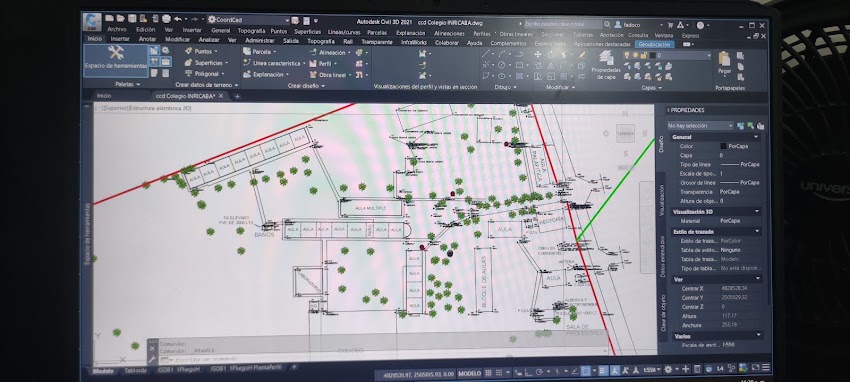The width and height of the screenshot is (850, 382).
Task: Toggle polar tracking in status bar
Action: coord(539,372)
